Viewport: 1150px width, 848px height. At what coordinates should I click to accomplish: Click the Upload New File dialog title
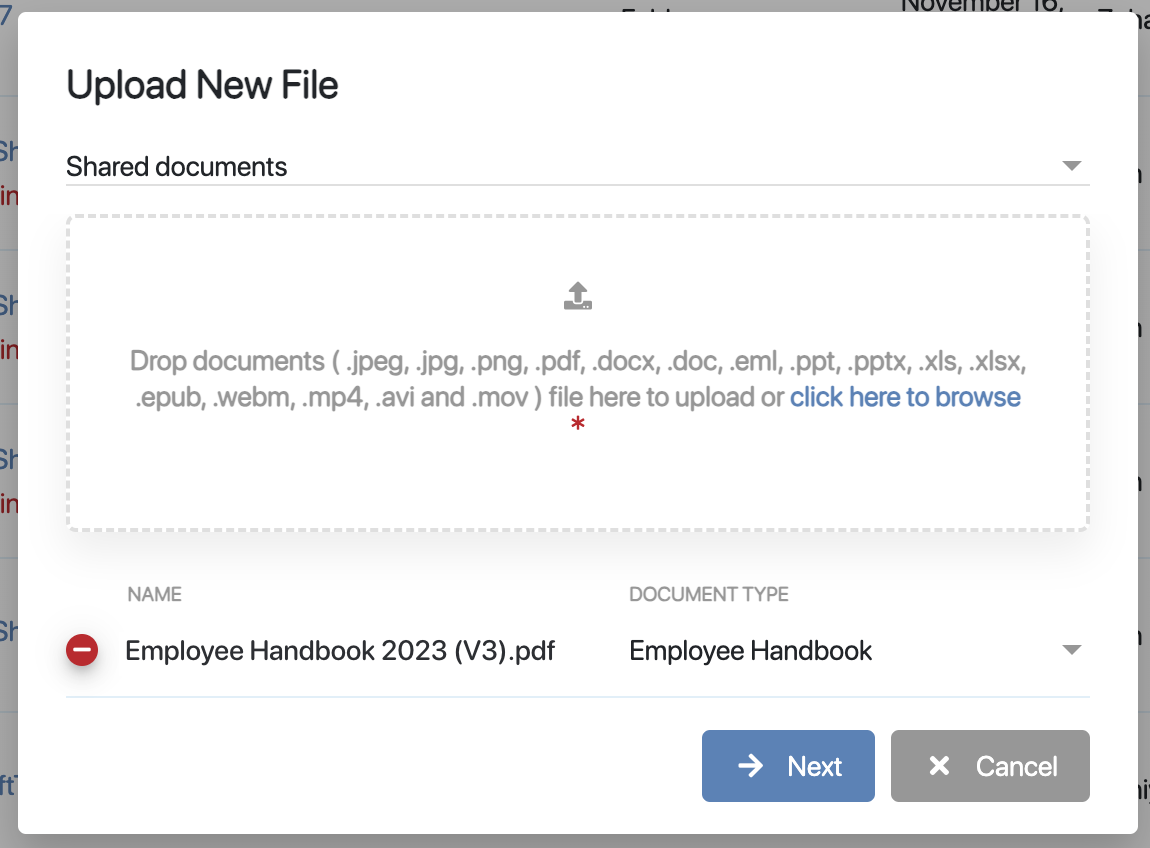[x=202, y=85]
